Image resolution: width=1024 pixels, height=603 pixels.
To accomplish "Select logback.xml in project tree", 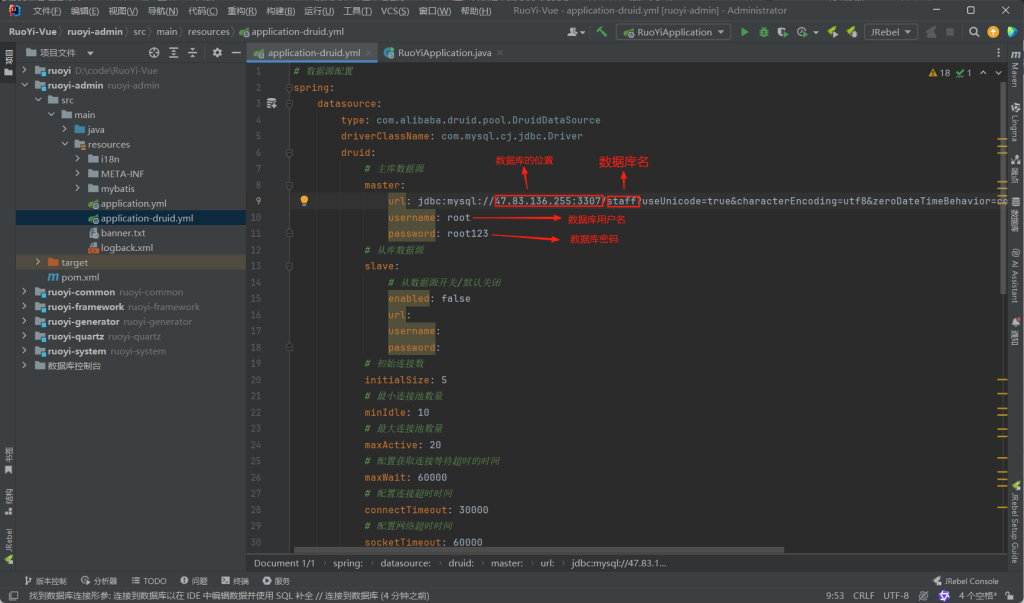I will (x=127, y=248).
